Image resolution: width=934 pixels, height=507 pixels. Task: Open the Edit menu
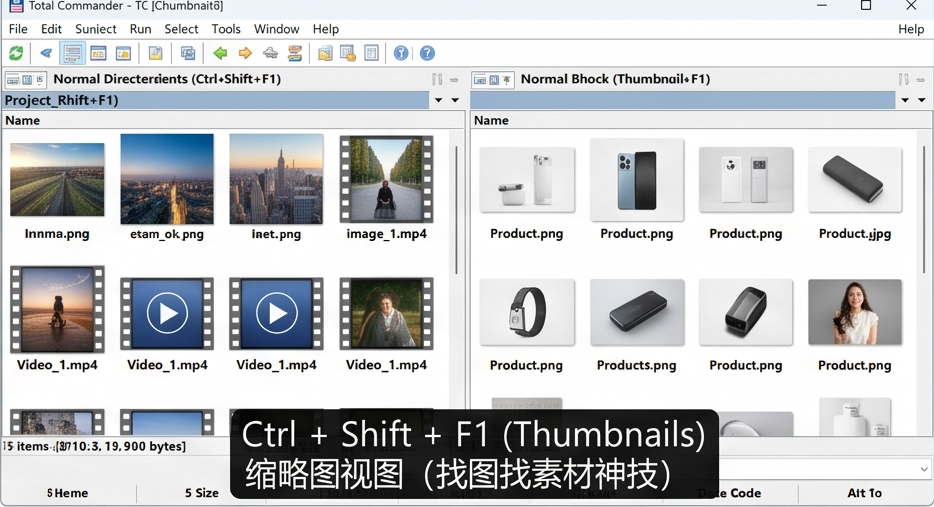click(x=51, y=29)
